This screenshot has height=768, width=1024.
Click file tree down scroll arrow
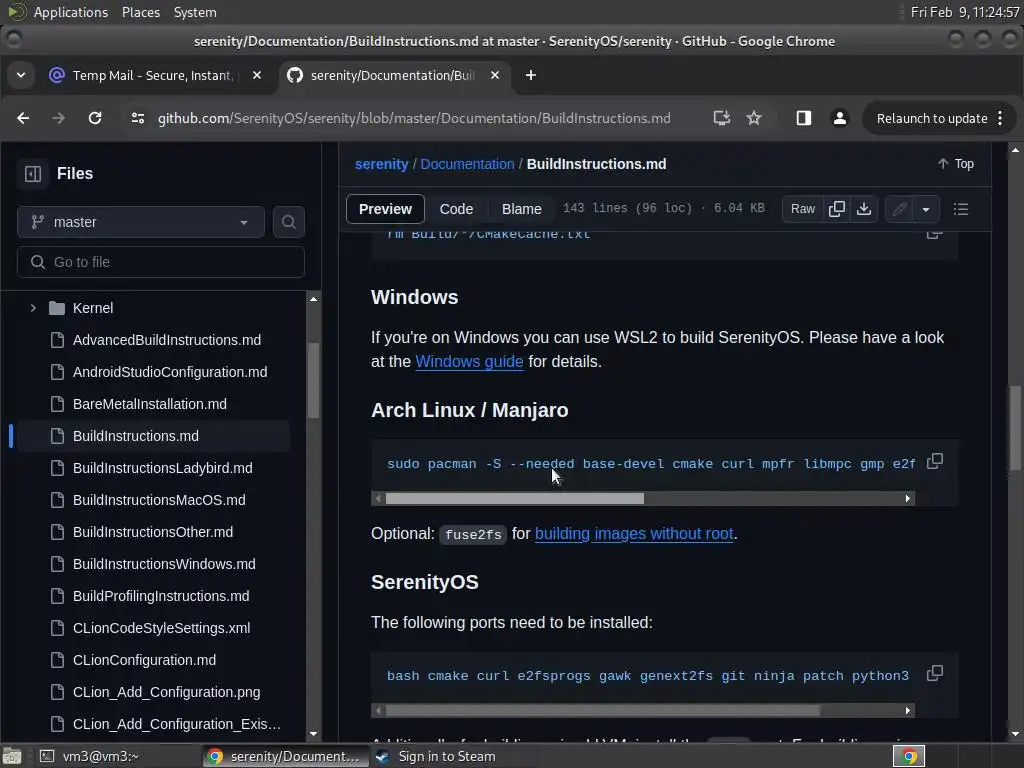(313, 733)
